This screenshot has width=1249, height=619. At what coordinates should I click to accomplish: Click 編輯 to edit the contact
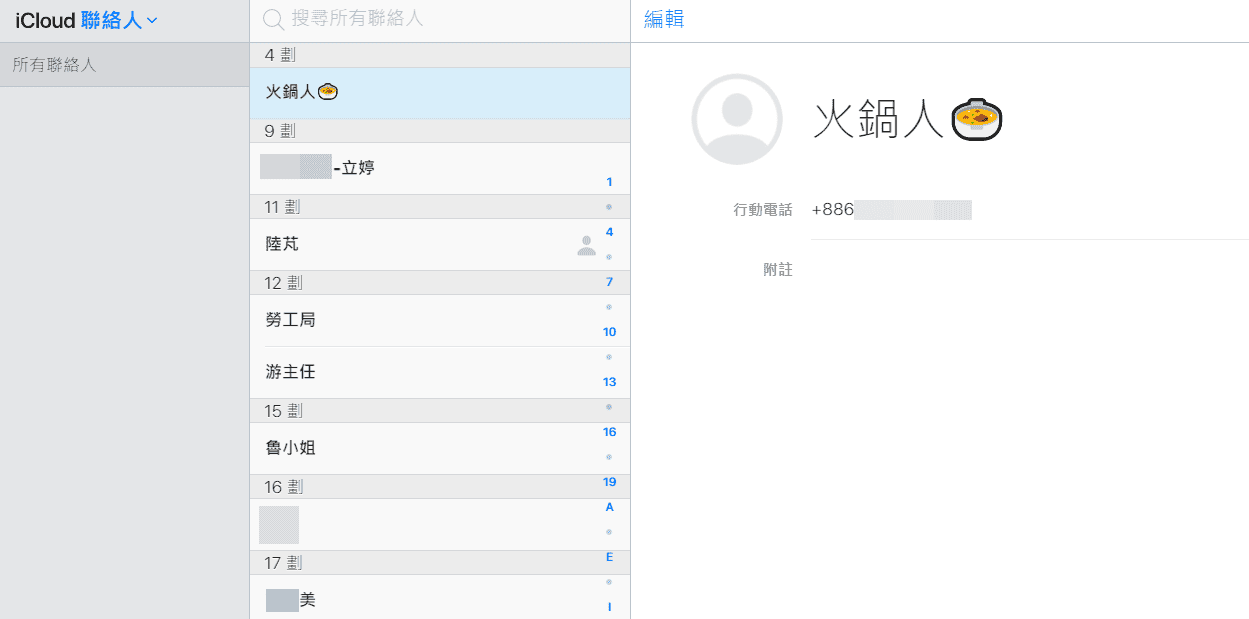point(664,19)
